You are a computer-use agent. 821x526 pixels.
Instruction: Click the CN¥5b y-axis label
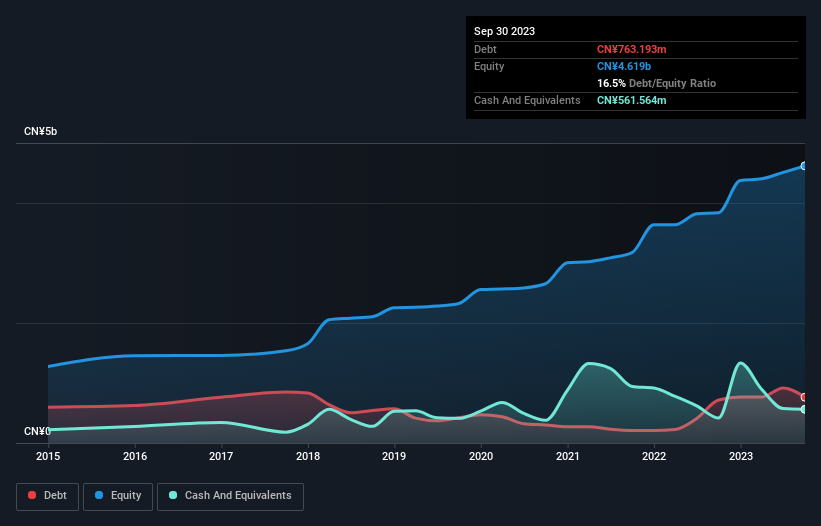(40, 131)
